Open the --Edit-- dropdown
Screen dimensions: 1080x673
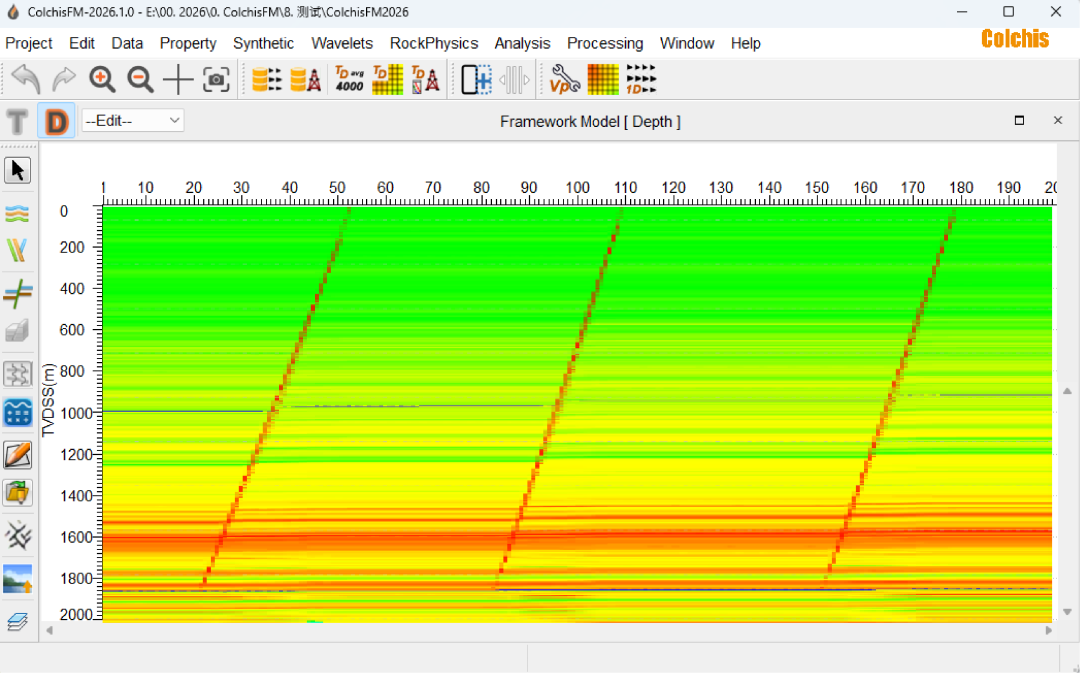point(132,121)
